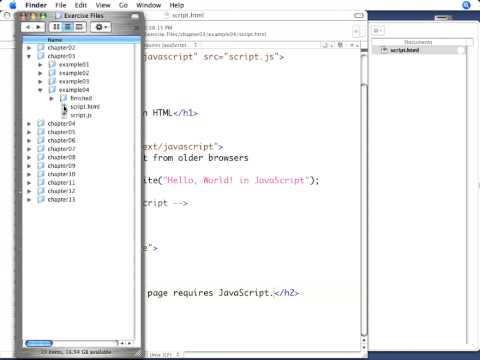The image size is (480, 360).
Task: Go back in Finder window
Action: point(28,27)
